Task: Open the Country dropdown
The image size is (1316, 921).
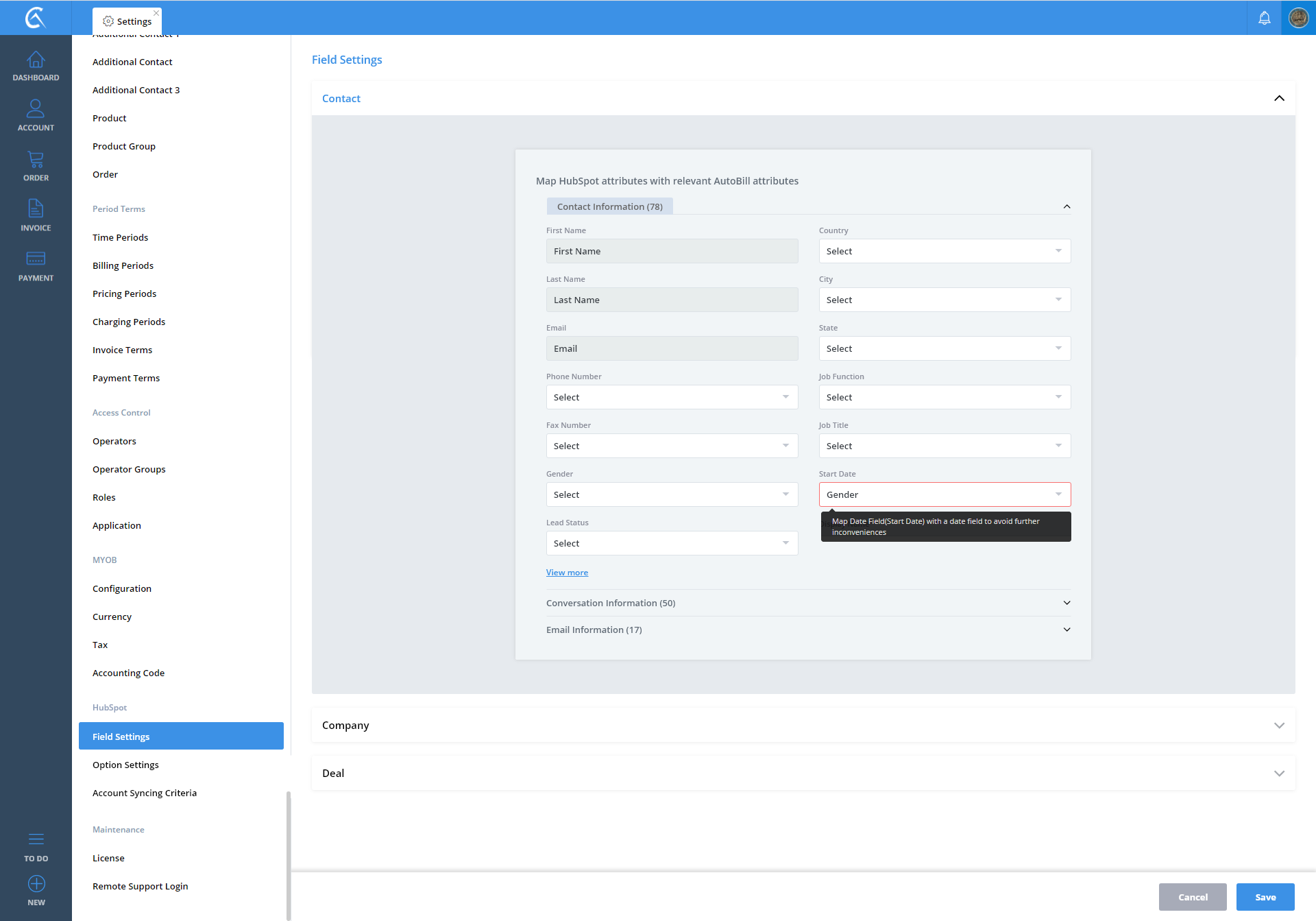Action: (944, 251)
